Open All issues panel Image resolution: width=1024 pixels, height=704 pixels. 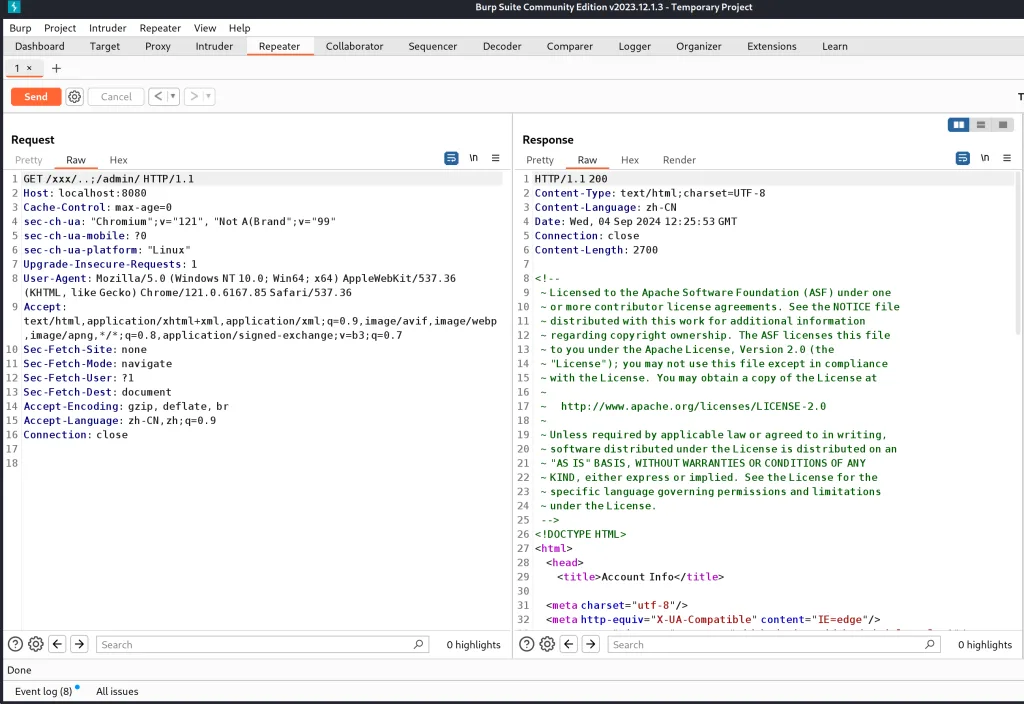click(117, 691)
